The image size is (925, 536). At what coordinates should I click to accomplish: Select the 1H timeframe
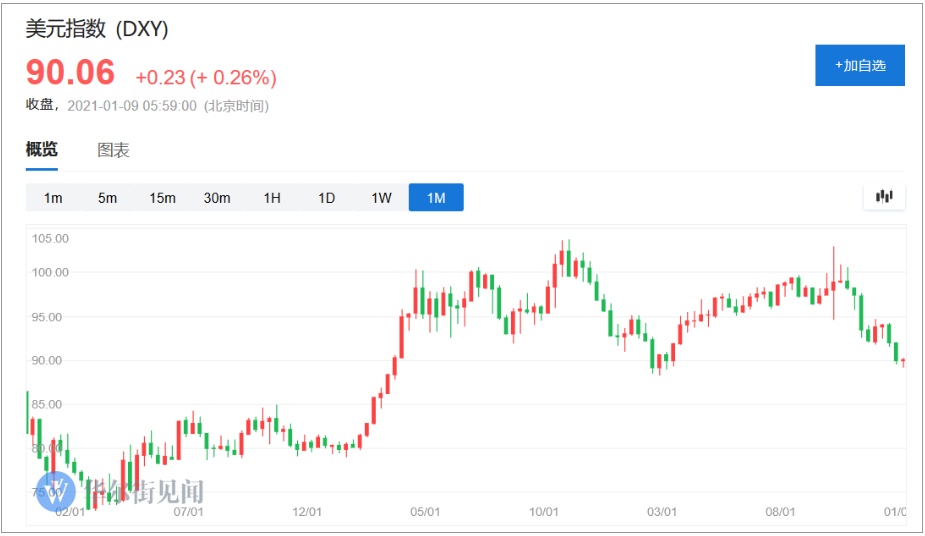[x=272, y=198]
